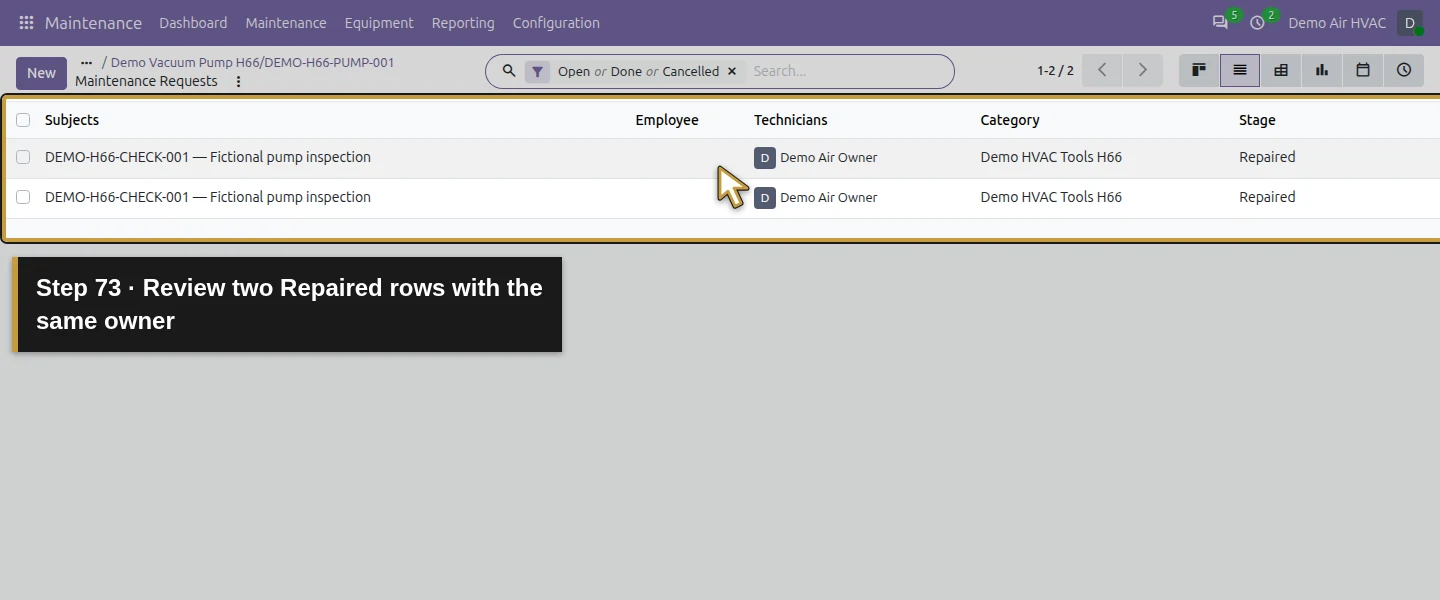Open the Dashboard menu
Screen dimensions: 1440x600
click(193, 22)
